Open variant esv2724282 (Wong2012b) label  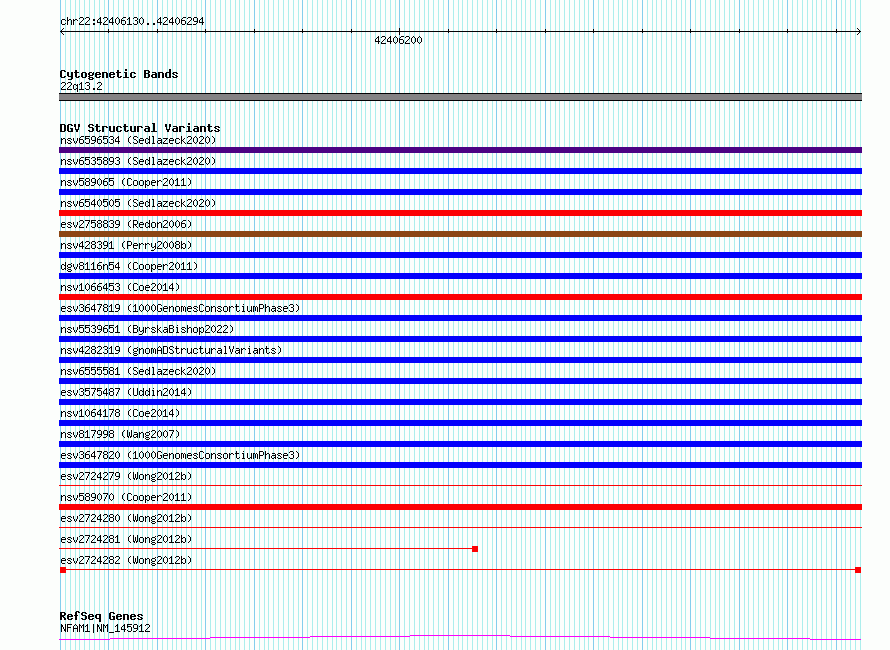pyautogui.click(x=126, y=560)
